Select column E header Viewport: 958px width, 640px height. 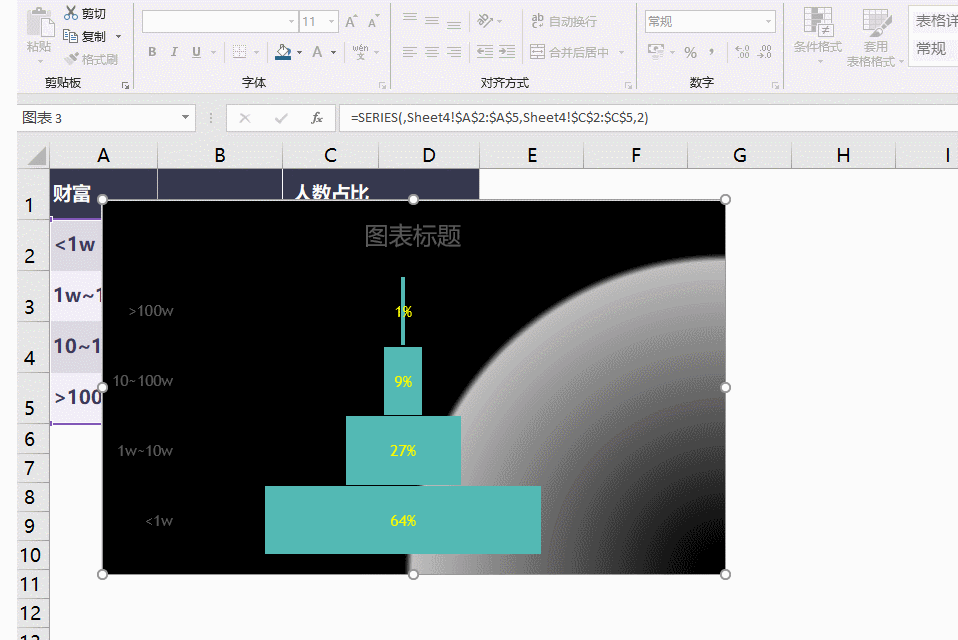tap(532, 156)
